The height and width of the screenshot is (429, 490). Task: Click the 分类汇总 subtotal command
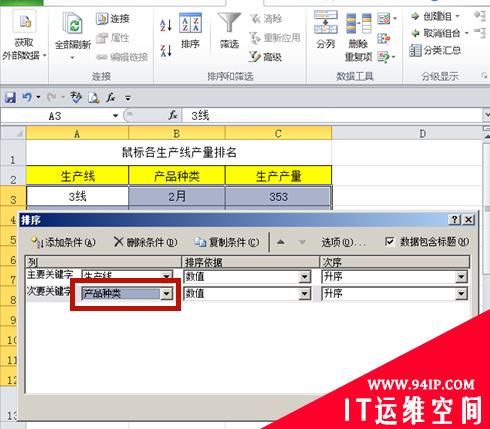435,51
